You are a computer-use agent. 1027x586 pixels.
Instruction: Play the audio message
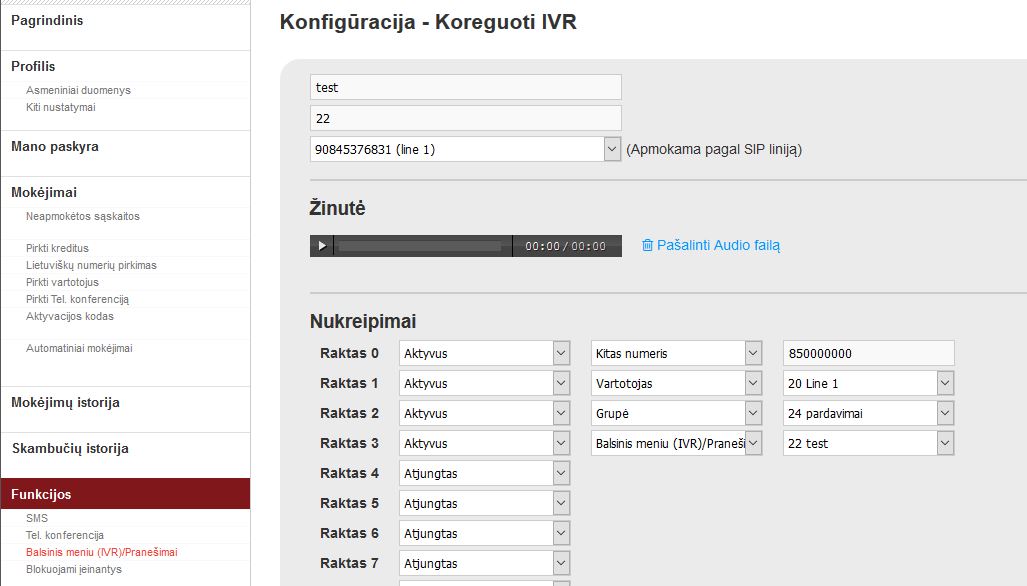pos(322,246)
